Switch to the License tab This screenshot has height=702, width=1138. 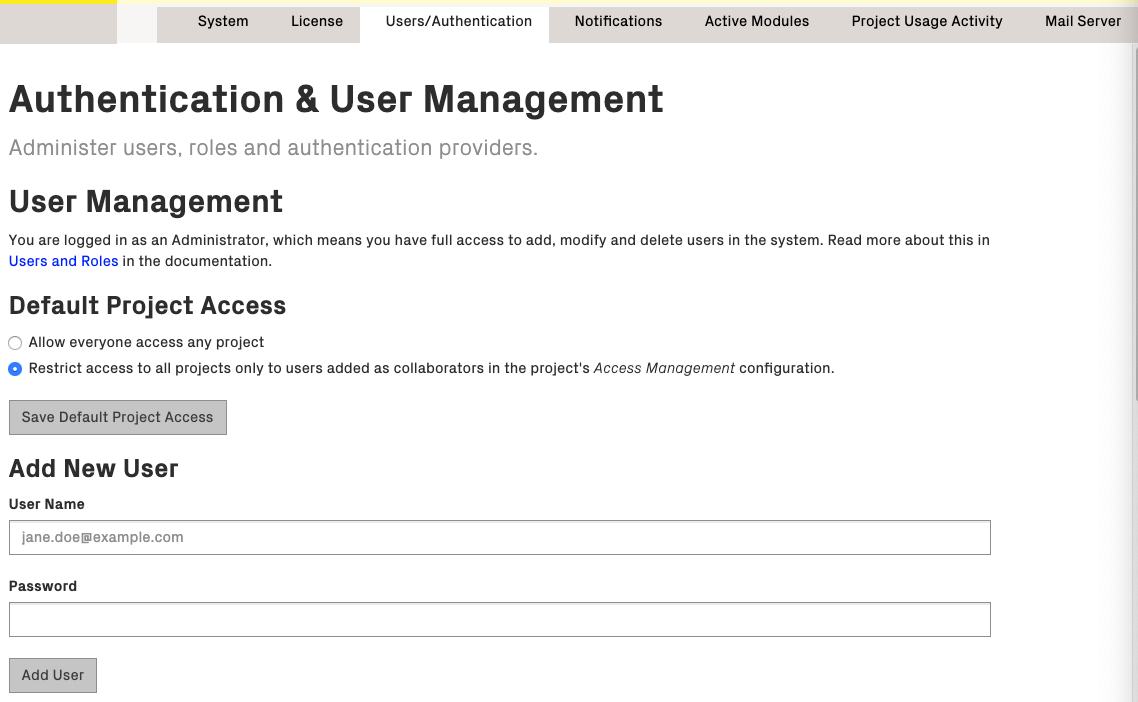[x=317, y=21]
